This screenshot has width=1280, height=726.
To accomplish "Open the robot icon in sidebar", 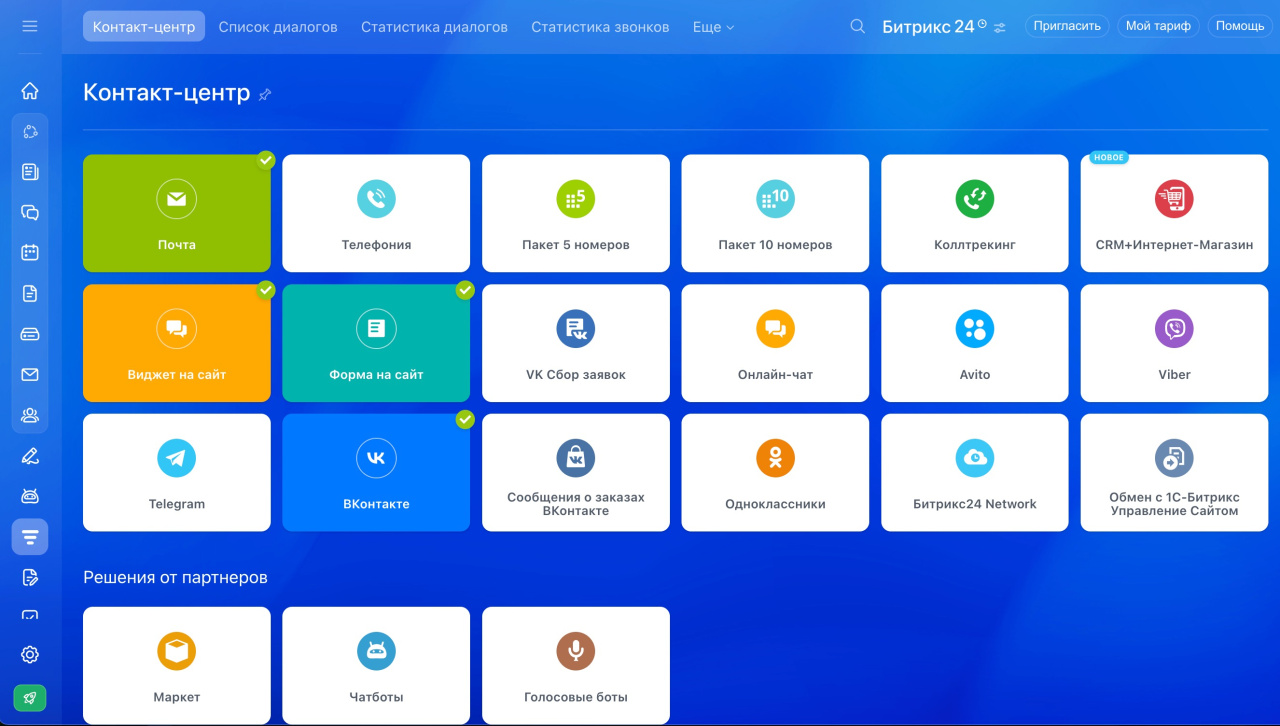I will (x=30, y=496).
